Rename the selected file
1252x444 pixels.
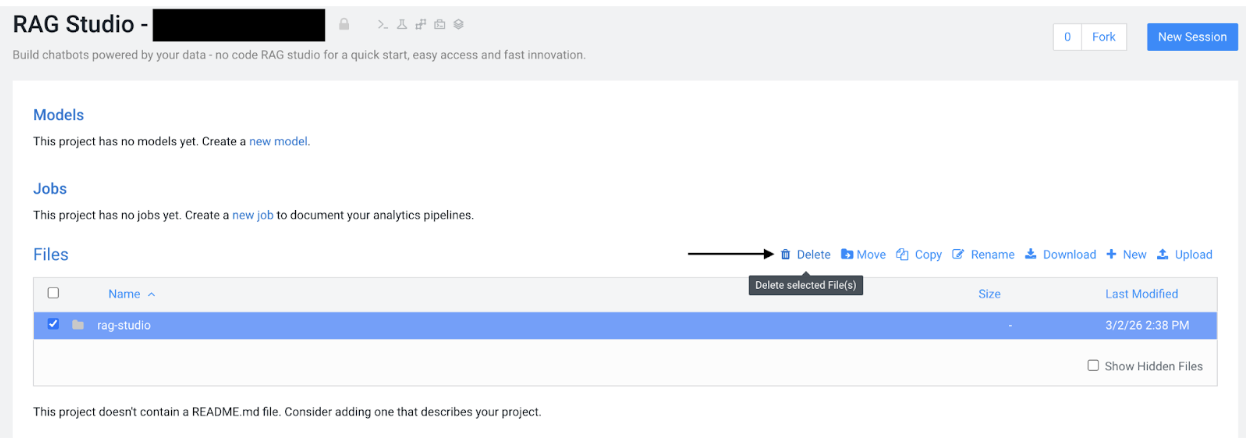983,255
